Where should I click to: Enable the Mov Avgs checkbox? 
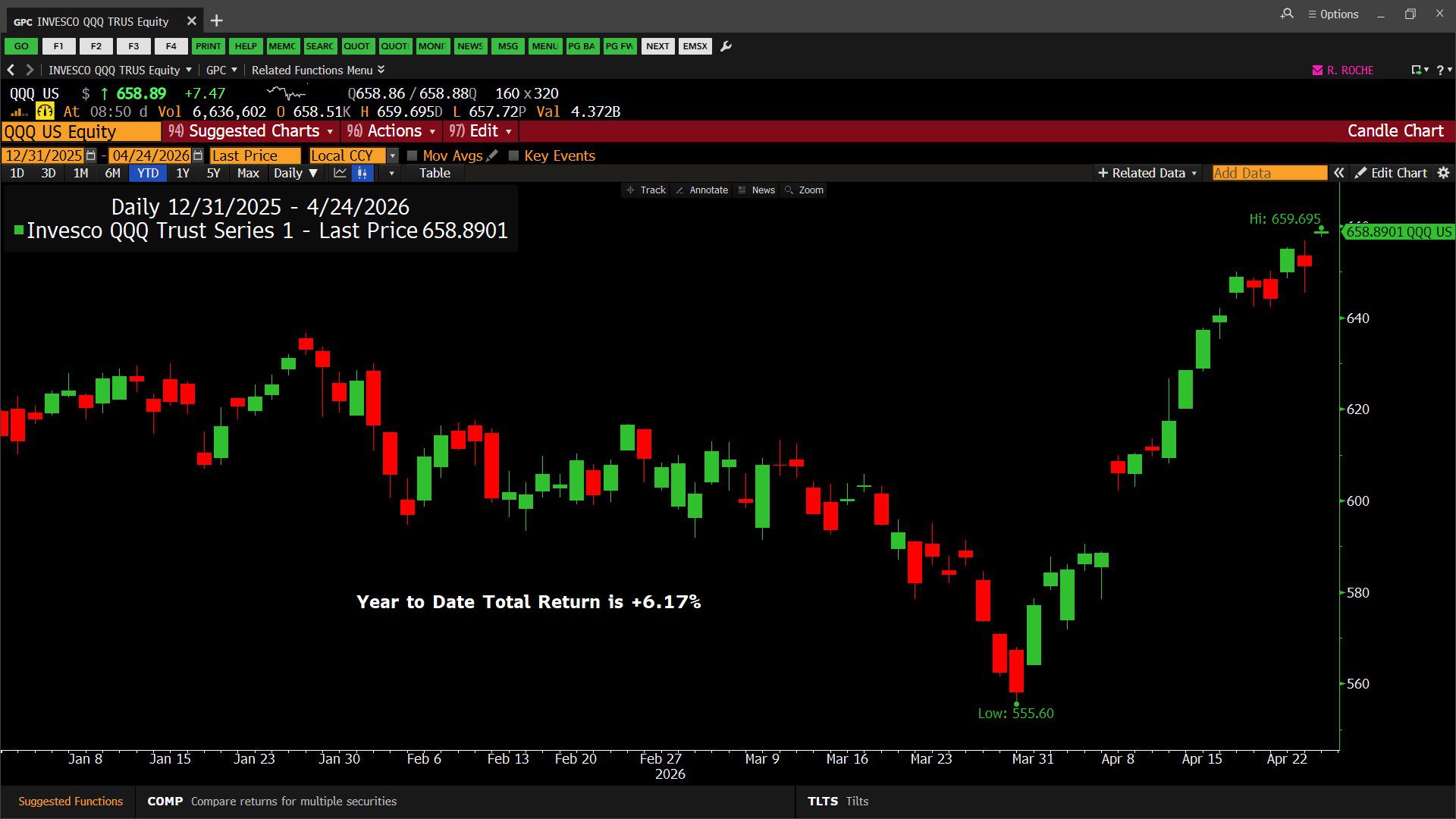(412, 155)
